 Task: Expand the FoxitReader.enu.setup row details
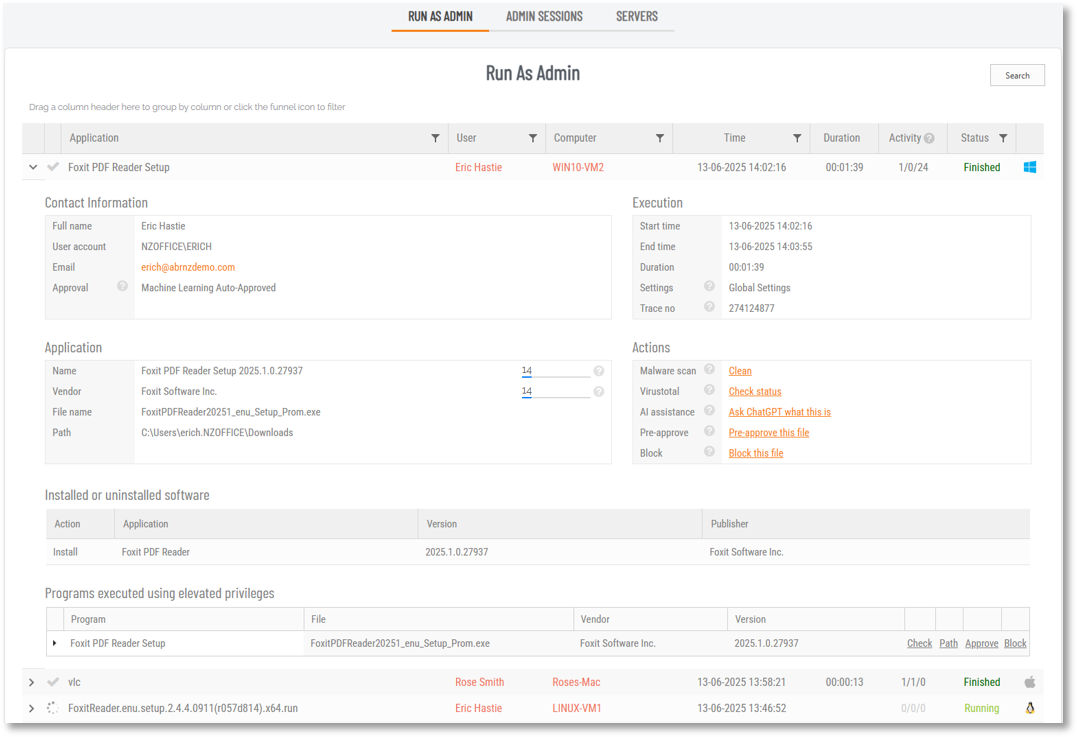point(32,708)
